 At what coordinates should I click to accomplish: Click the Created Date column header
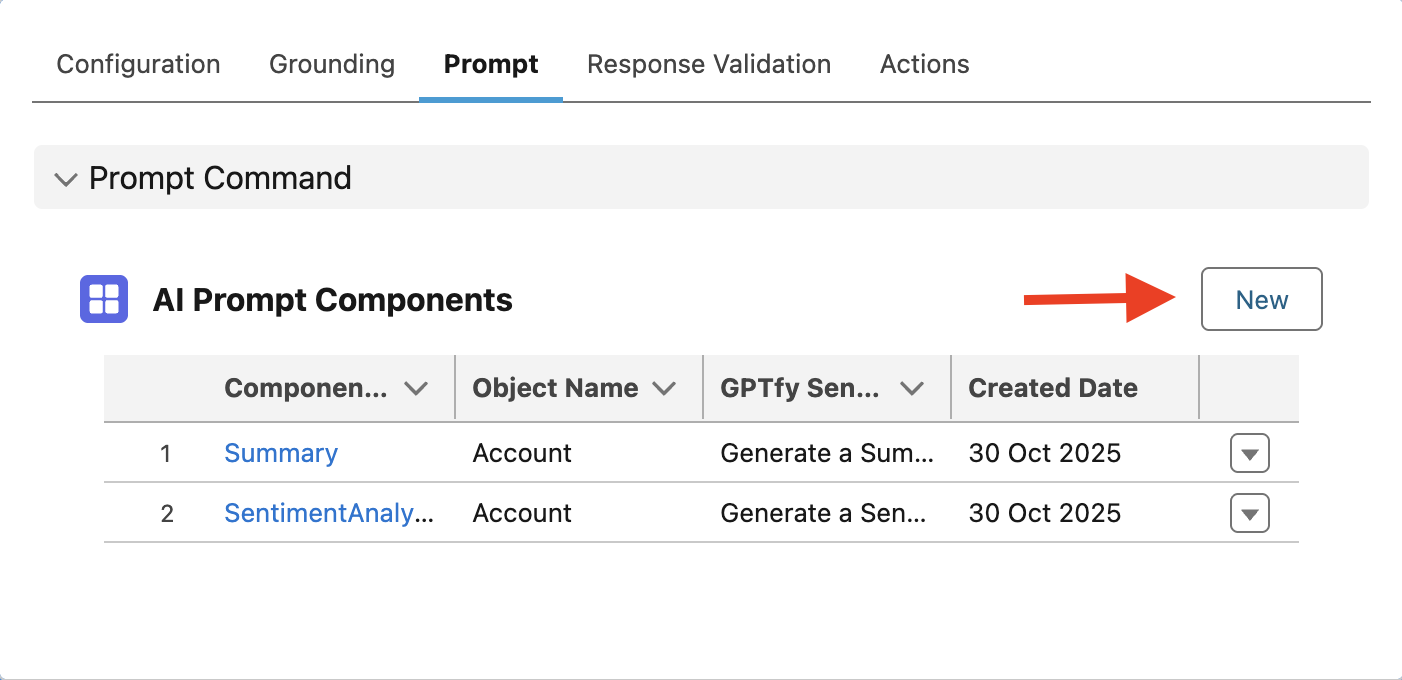[1053, 388]
